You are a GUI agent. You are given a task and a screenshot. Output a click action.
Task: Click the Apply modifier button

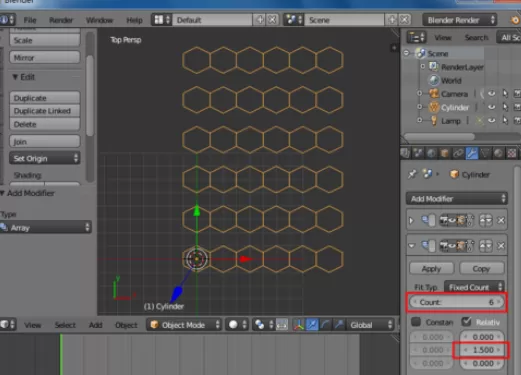coord(431,268)
